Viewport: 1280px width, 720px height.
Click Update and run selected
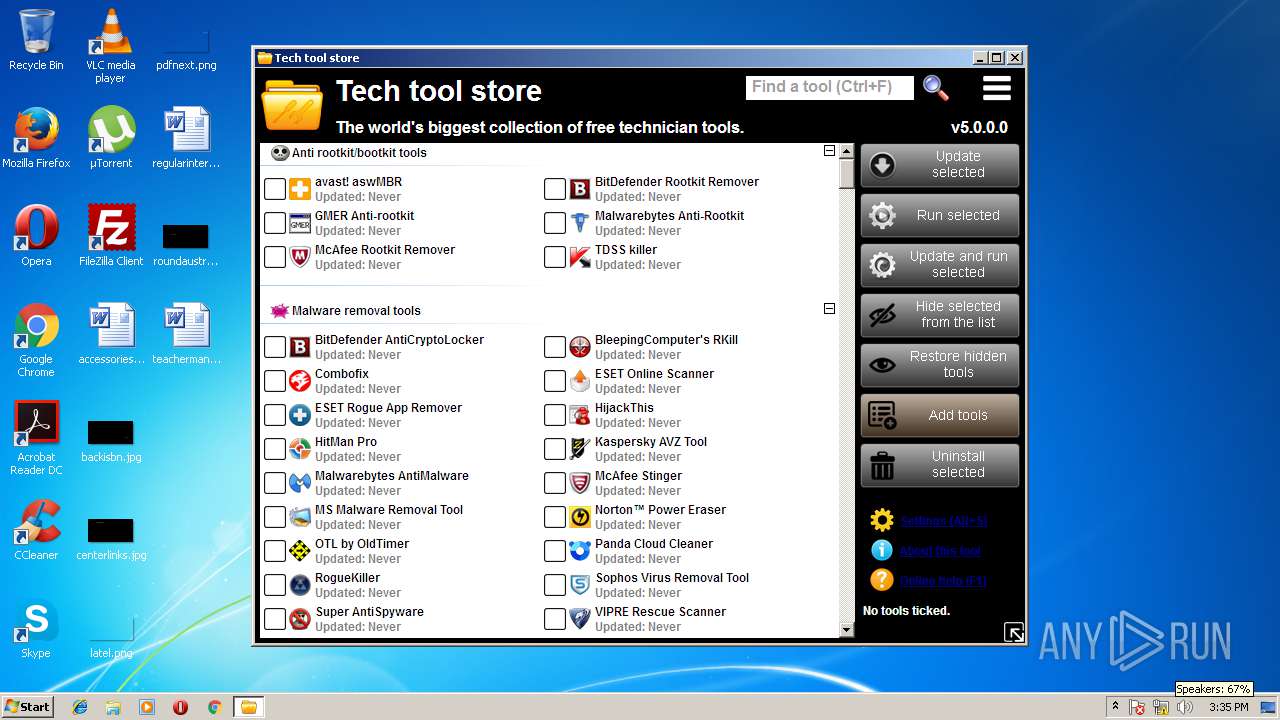pyautogui.click(x=940, y=265)
